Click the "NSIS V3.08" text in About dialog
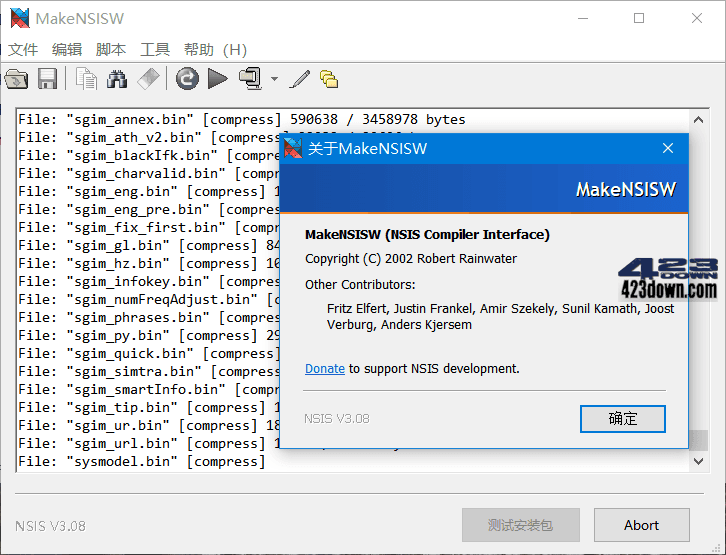The width and height of the screenshot is (726, 555). point(337,419)
